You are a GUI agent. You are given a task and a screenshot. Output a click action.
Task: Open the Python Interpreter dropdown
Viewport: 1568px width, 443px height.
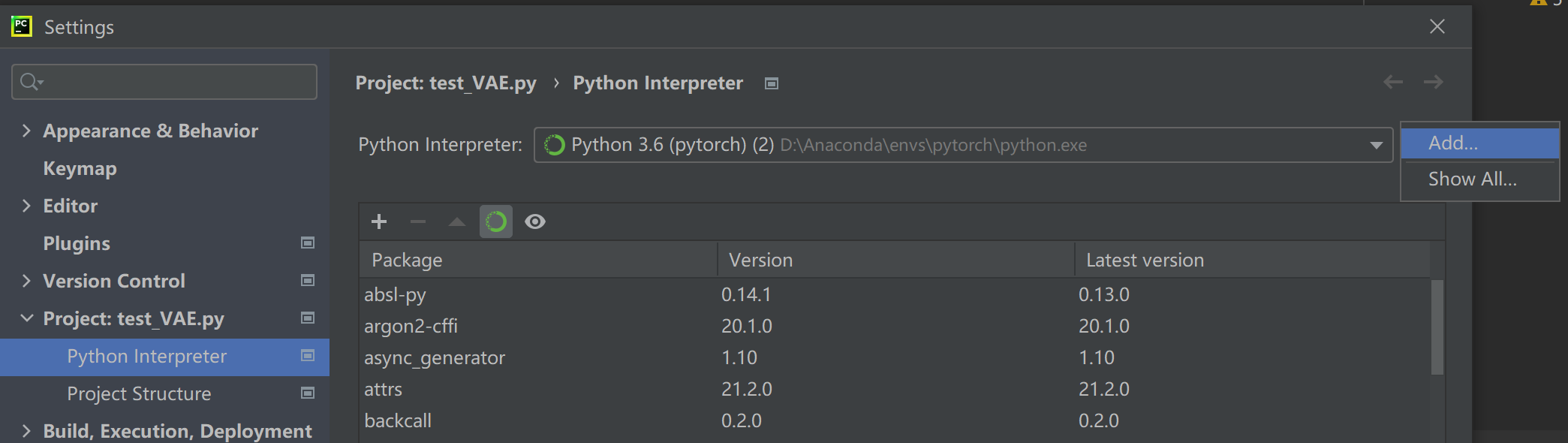[1376, 145]
